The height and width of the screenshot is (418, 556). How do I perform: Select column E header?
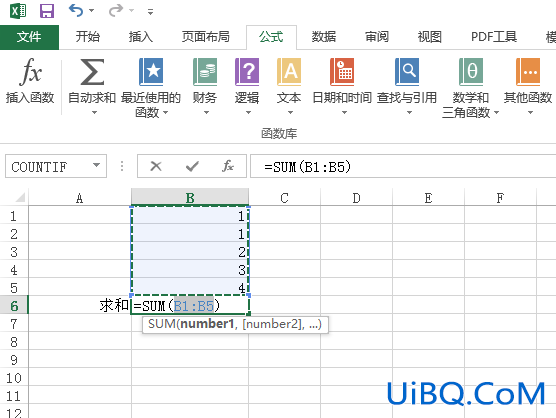428,197
